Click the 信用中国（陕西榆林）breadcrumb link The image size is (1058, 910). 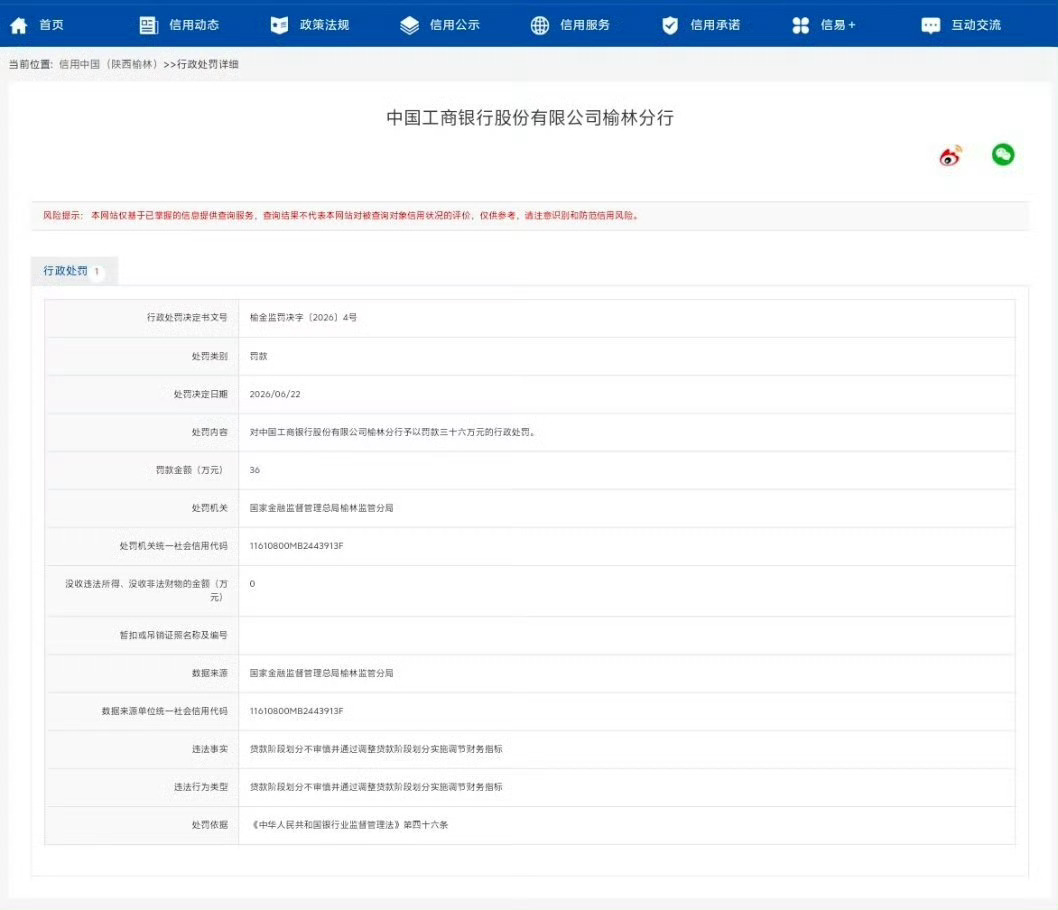click(x=111, y=64)
